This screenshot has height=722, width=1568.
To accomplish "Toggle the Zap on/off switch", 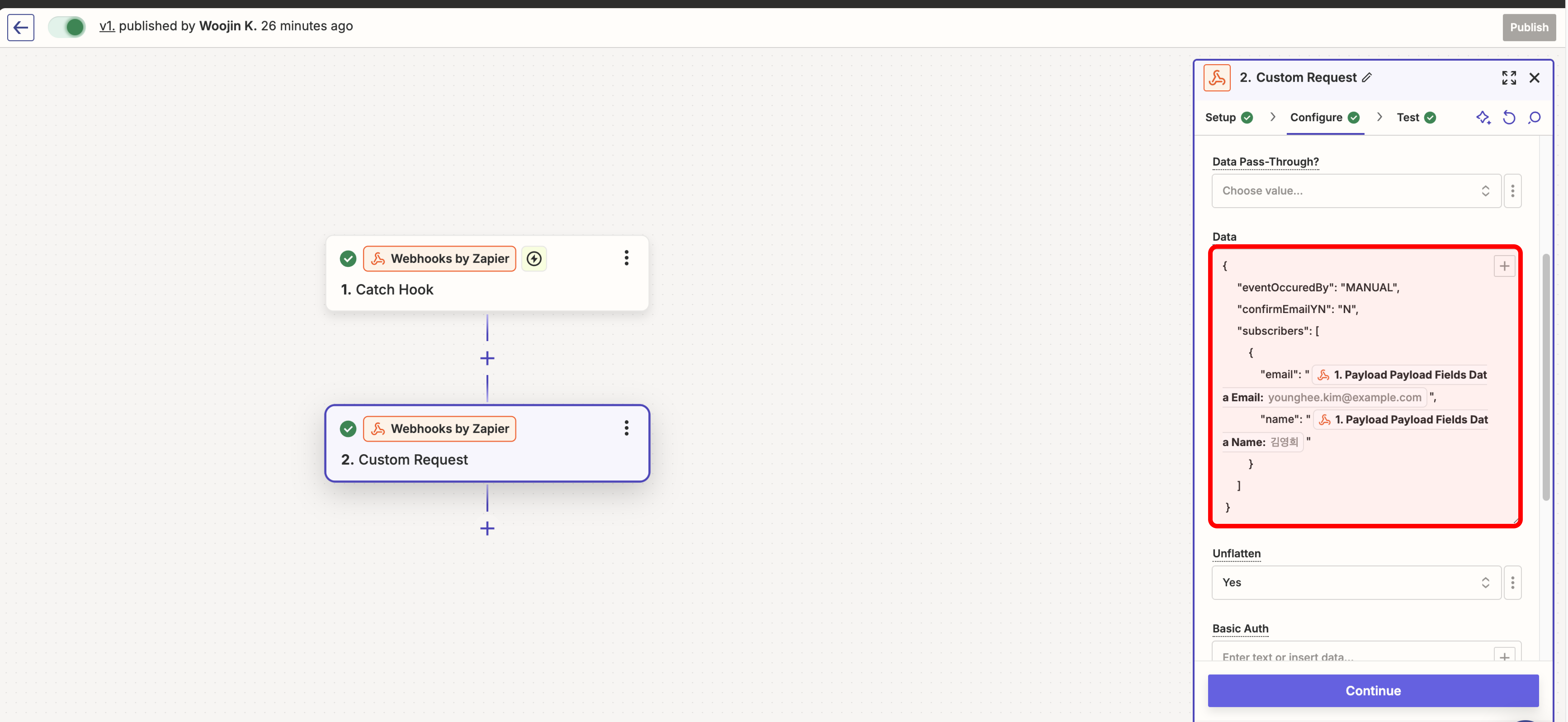I will (x=67, y=27).
